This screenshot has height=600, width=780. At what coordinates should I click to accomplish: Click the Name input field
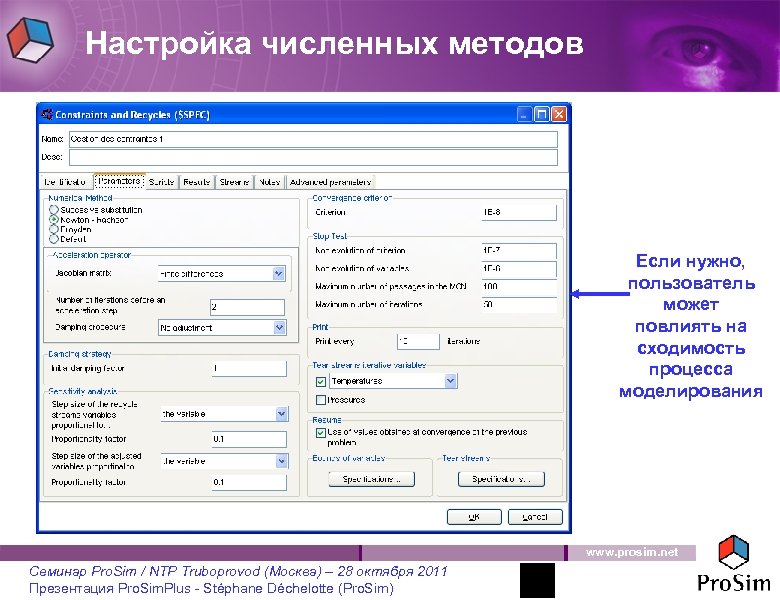tap(313, 139)
